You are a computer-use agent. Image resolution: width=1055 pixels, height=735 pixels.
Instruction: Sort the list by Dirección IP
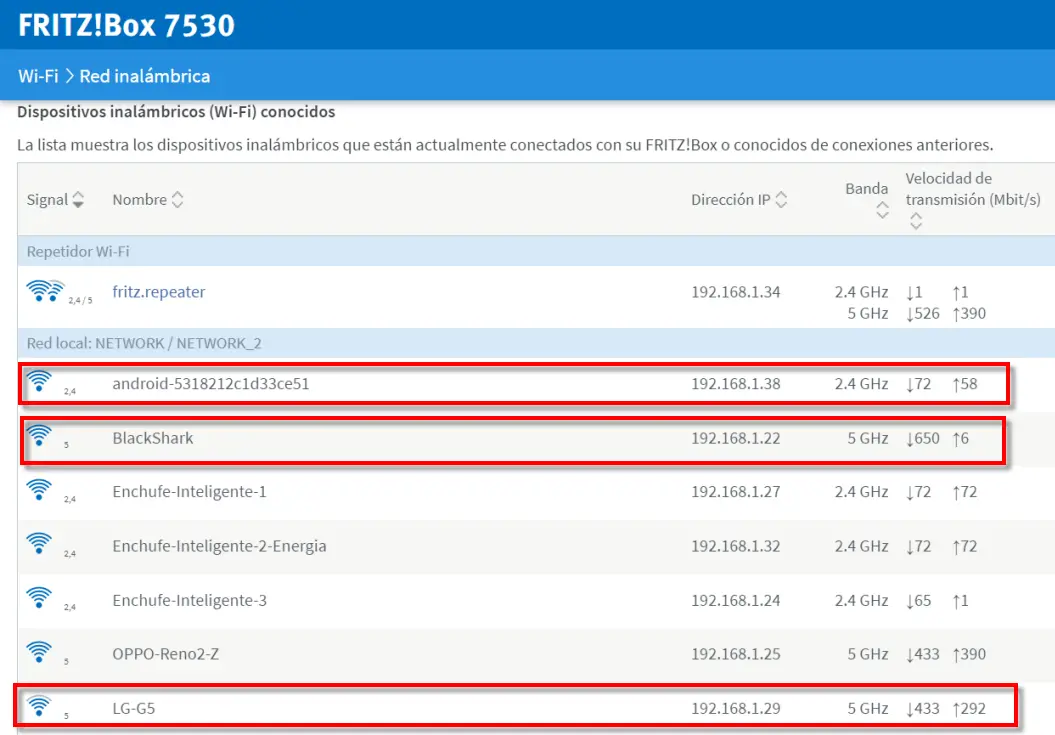[x=781, y=199]
